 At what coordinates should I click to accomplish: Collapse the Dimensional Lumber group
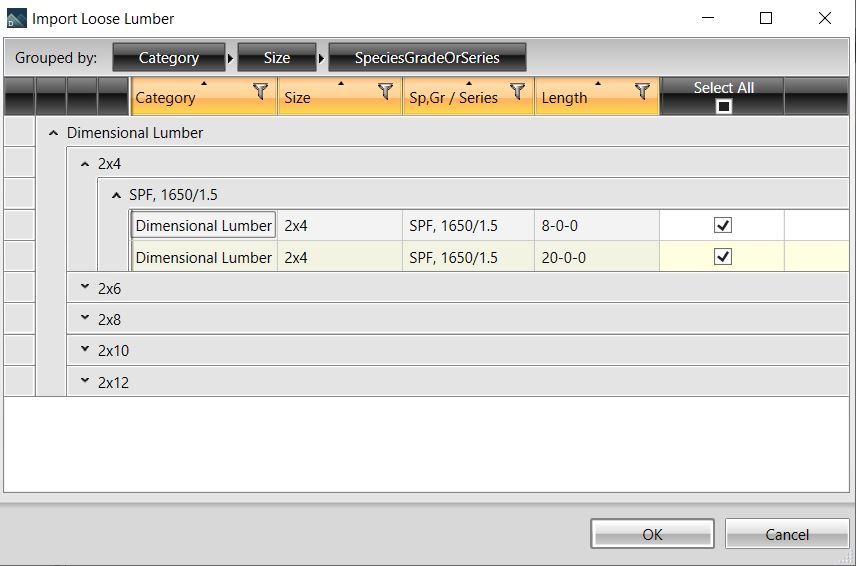(54, 133)
